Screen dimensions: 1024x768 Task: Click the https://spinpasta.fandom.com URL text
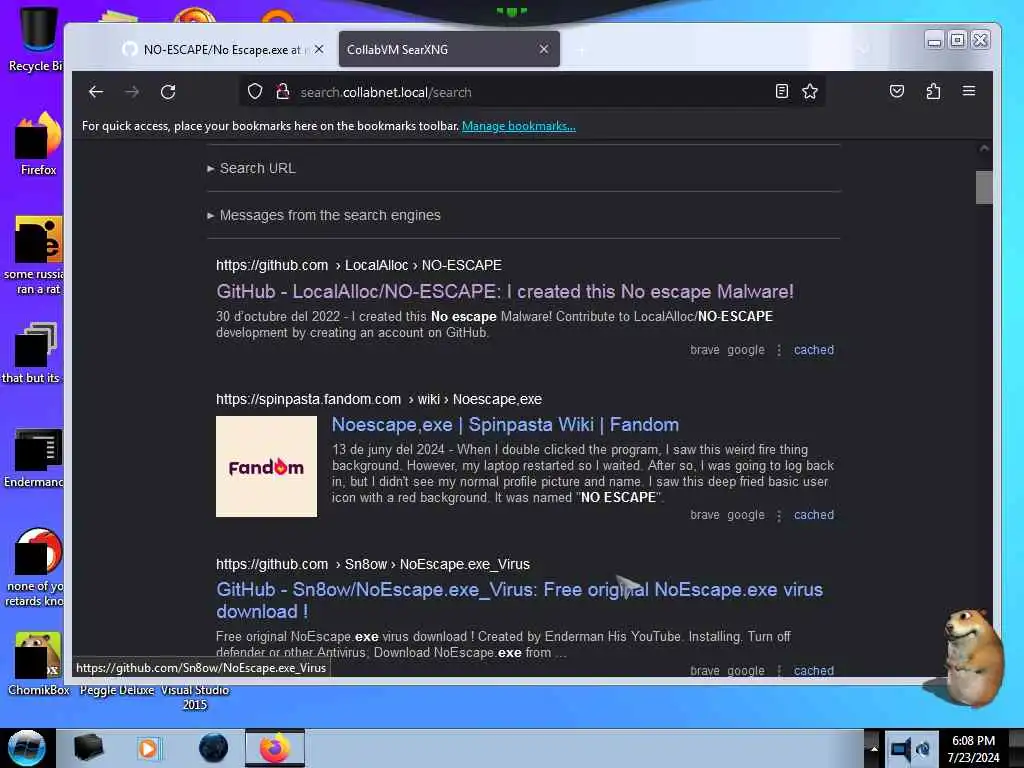(x=379, y=399)
